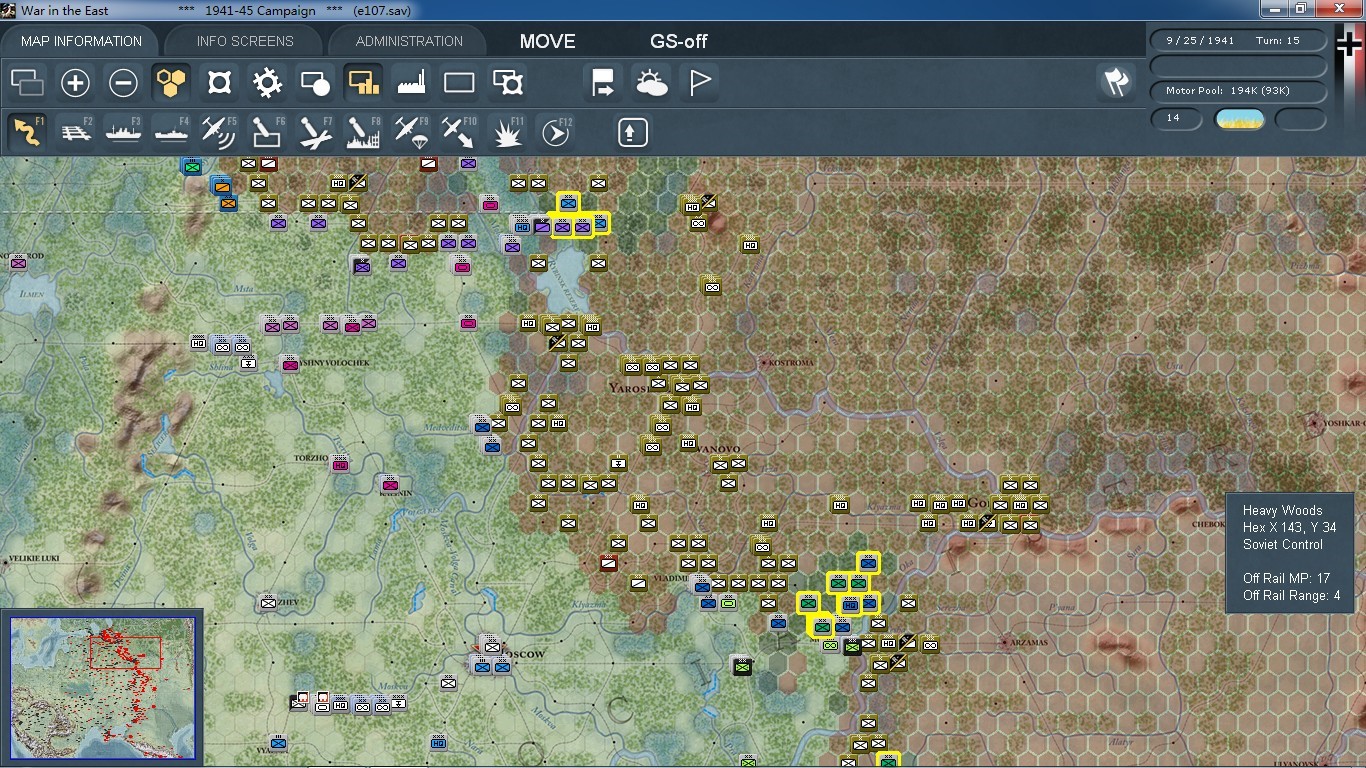This screenshot has width=1366, height=768.
Task: Select the white infantry counter near Rzhev
Action: 268,602
